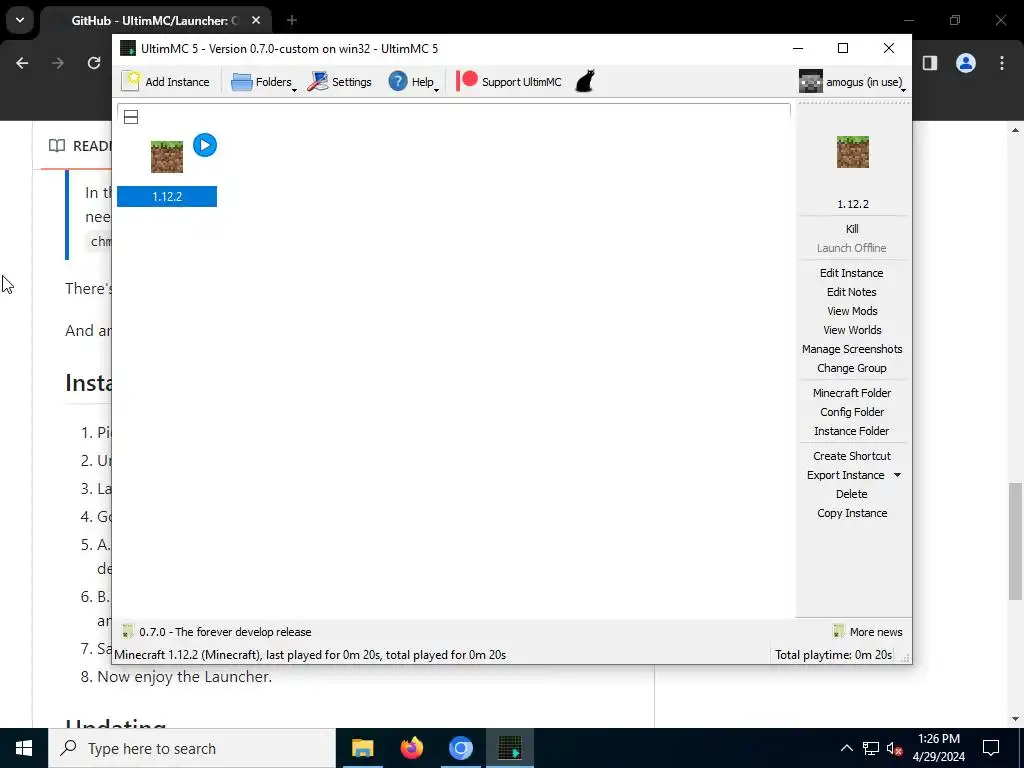Open the 0.7.0 forever develop release news
Viewport: 1024px width, 768px height.
[x=217, y=632]
